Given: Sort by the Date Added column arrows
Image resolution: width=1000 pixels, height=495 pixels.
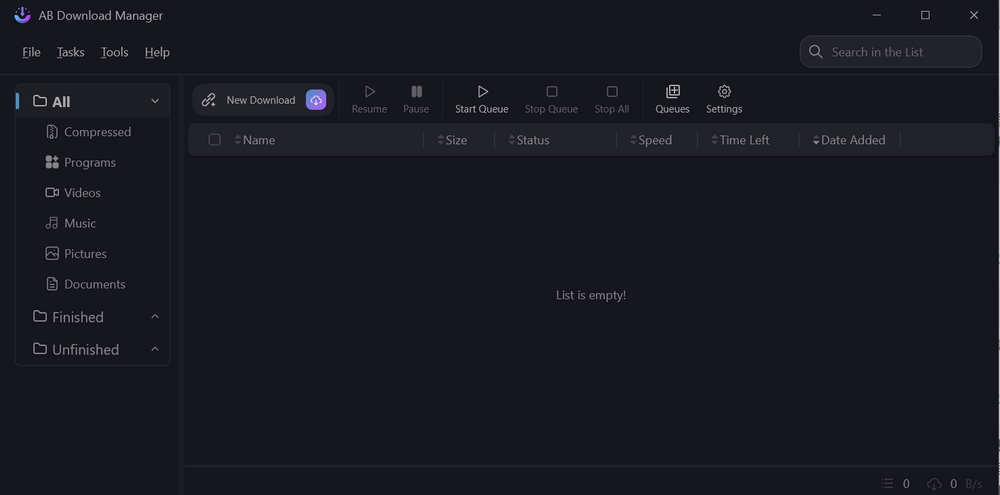Looking at the screenshot, I should [816, 140].
